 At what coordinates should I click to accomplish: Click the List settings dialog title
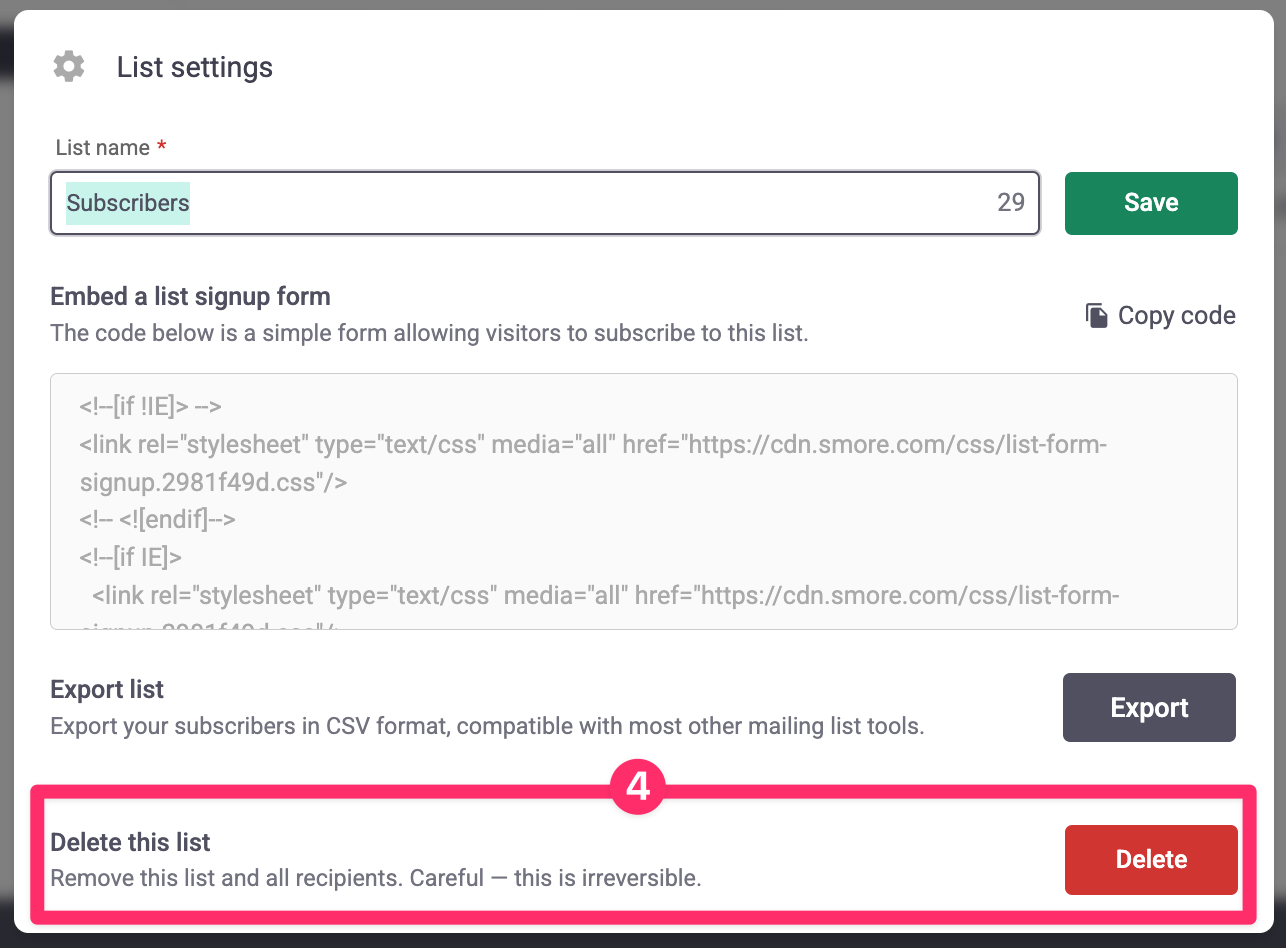point(195,67)
